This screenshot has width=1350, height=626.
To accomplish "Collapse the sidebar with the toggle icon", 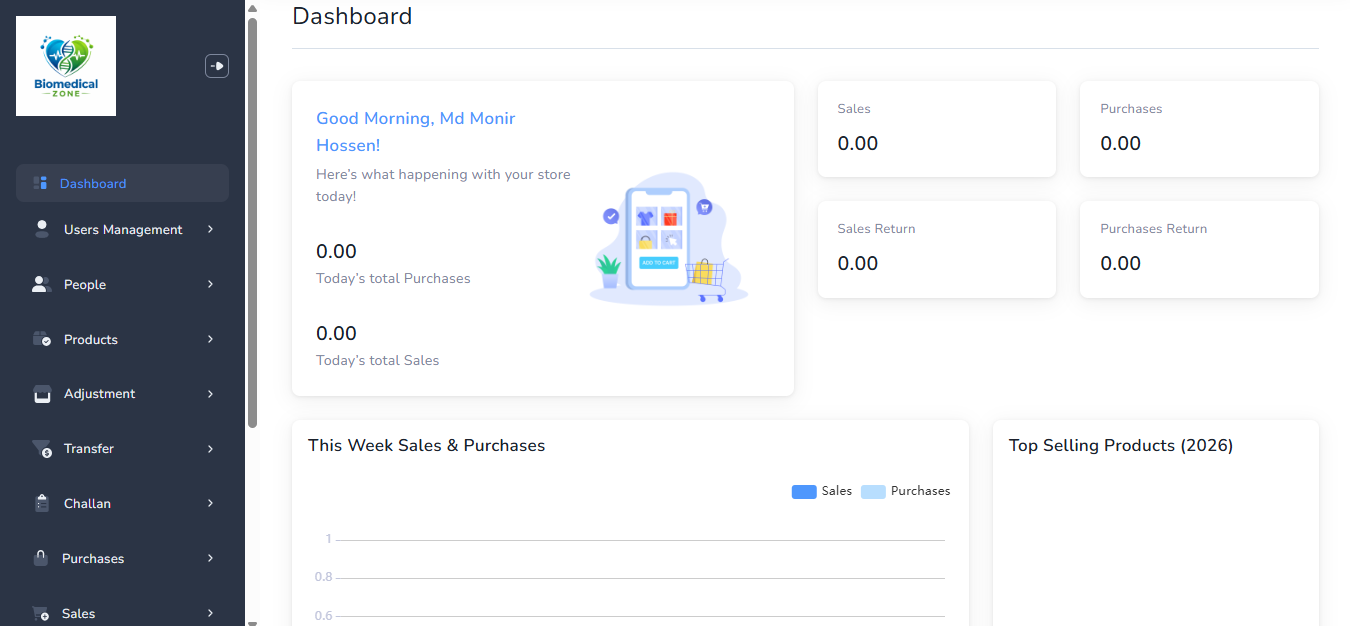I will pyautogui.click(x=217, y=66).
